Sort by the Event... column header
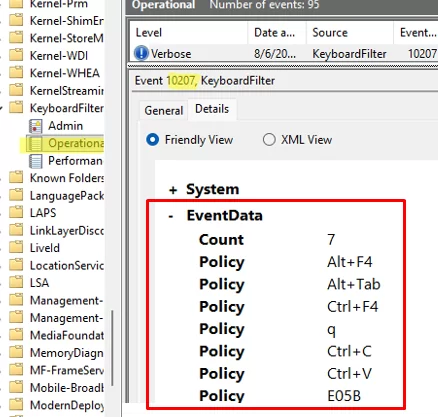The image size is (438, 417). coord(416,33)
